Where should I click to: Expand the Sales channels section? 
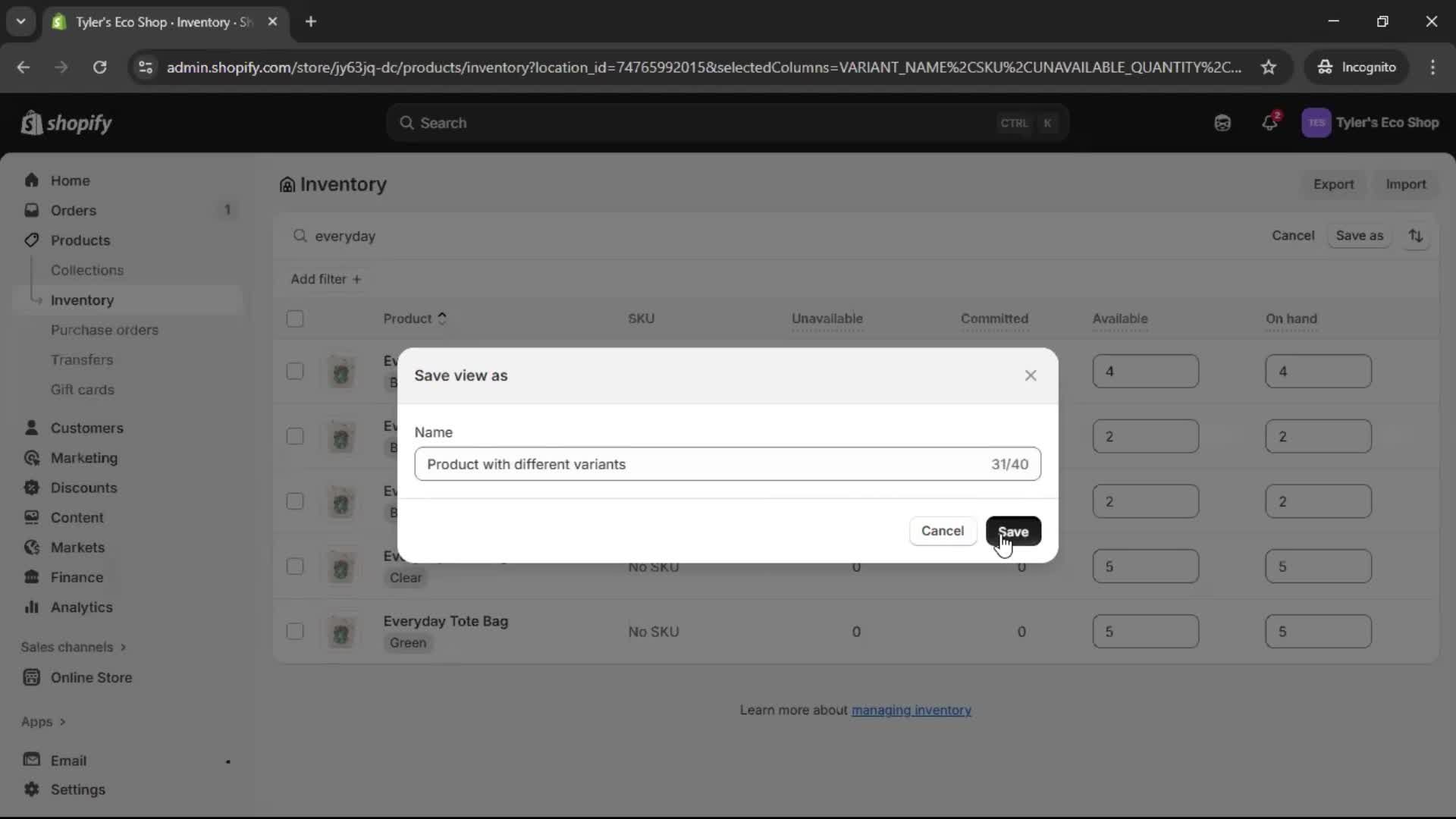(x=73, y=647)
